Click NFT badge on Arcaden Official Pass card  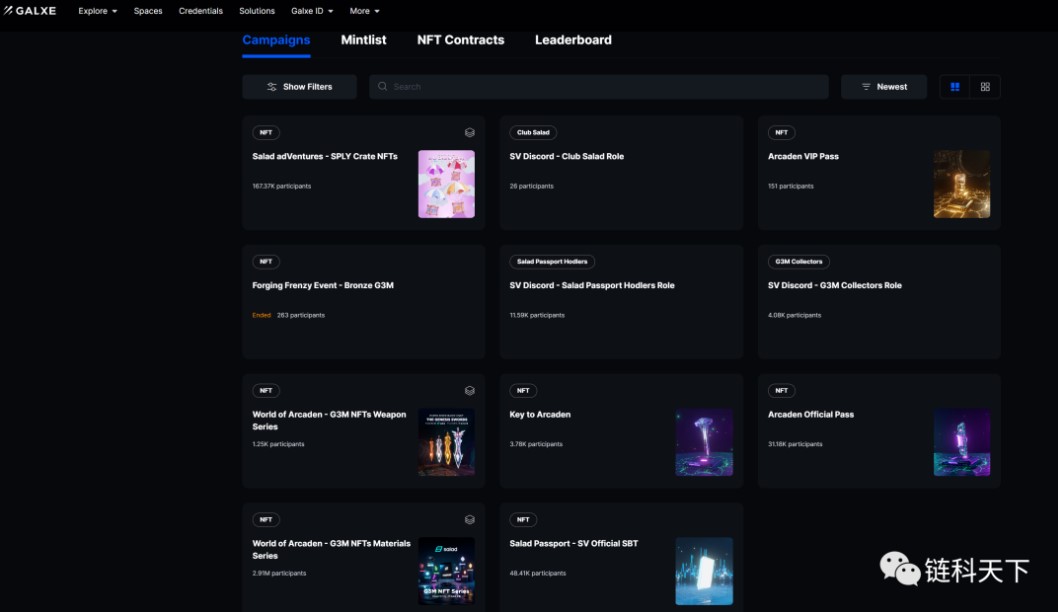point(781,391)
